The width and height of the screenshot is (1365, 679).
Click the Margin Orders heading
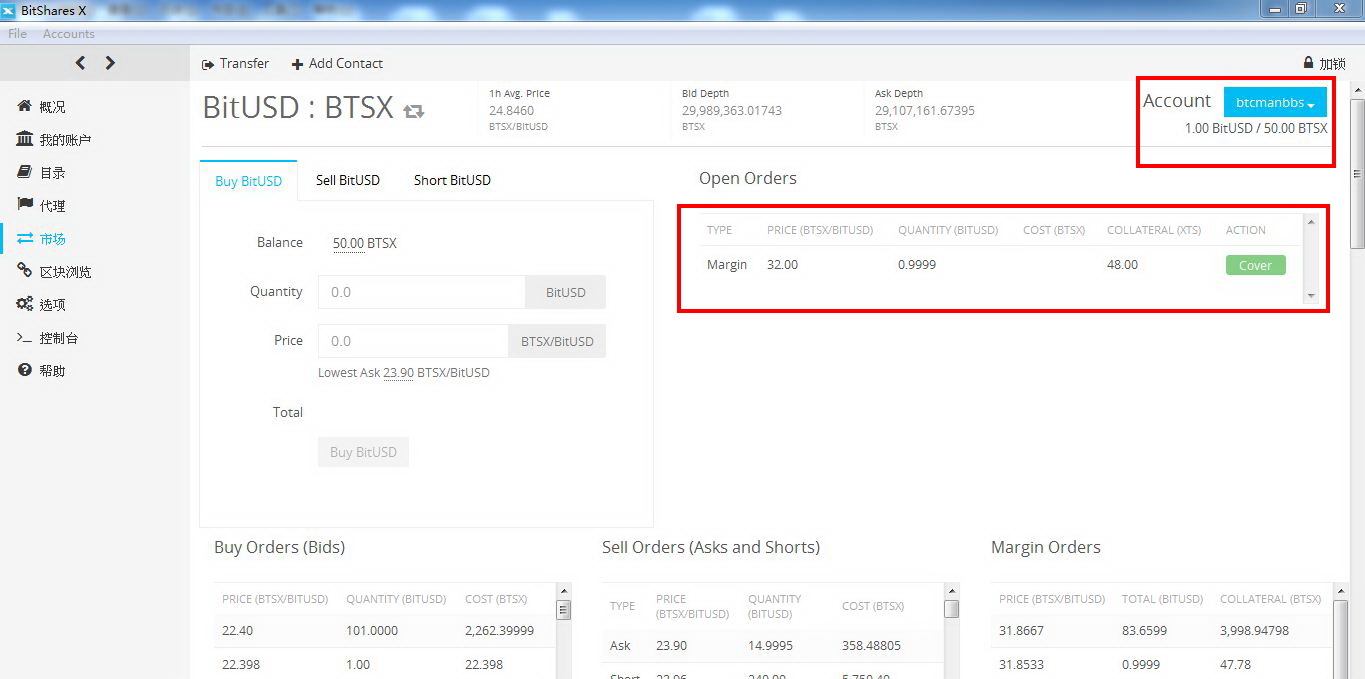1046,548
